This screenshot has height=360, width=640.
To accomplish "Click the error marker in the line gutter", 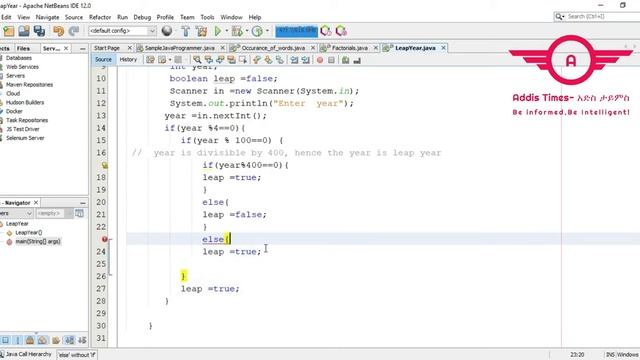I will tap(104, 239).
